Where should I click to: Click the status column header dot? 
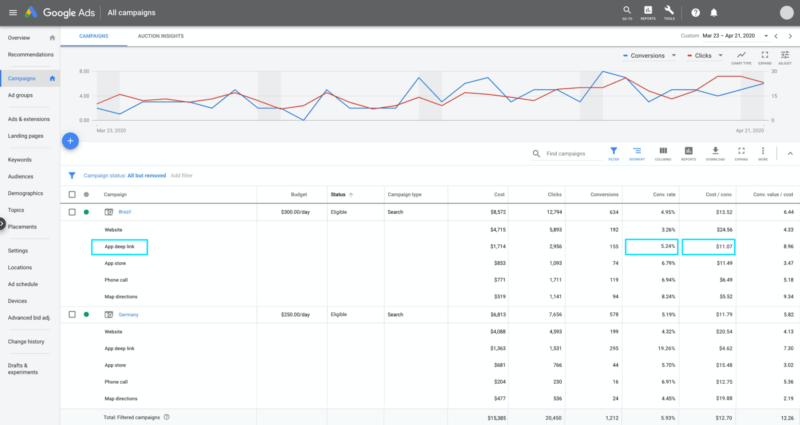click(x=86, y=194)
